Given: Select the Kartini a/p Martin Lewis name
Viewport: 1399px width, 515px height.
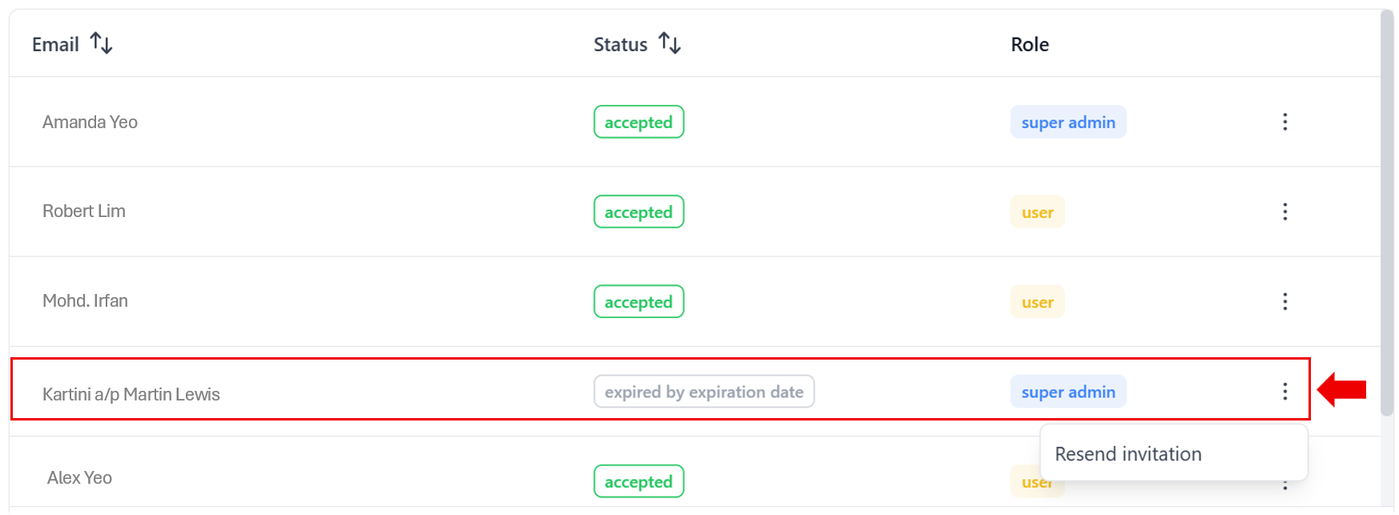Looking at the screenshot, I should (x=131, y=394).
